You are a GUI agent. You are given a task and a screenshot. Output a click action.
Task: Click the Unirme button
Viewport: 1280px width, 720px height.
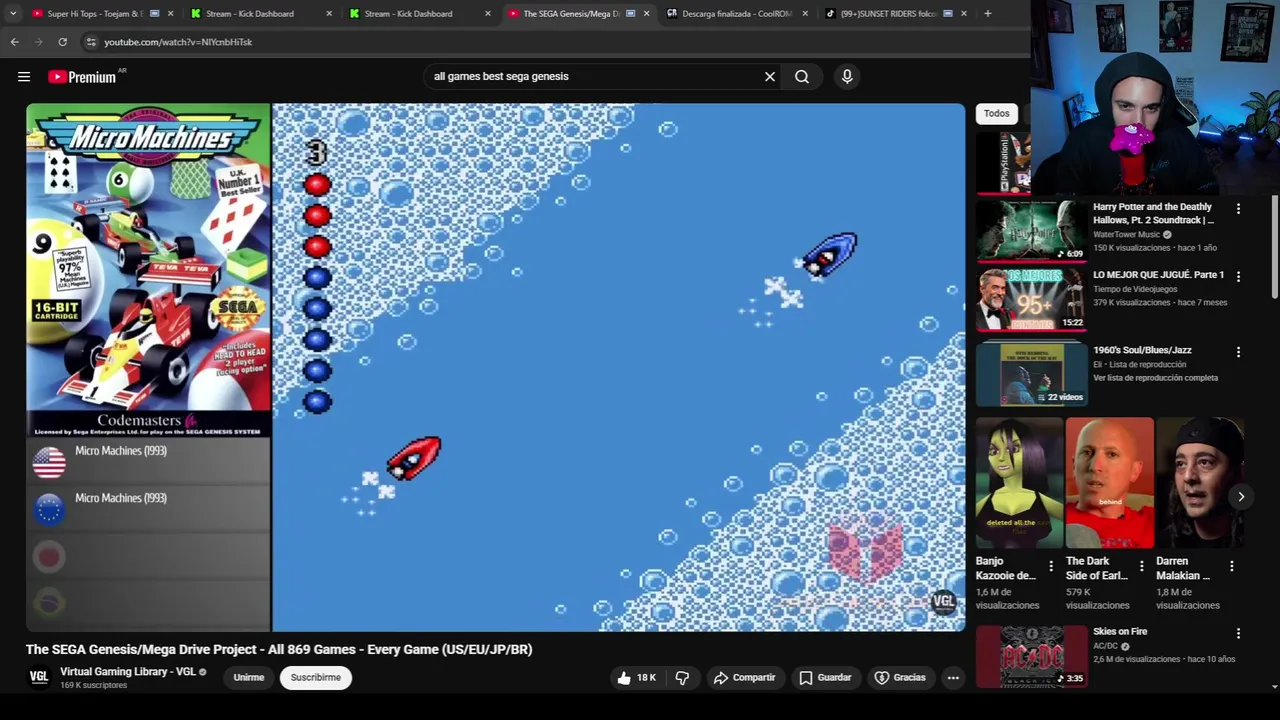[x=249, y=677]
